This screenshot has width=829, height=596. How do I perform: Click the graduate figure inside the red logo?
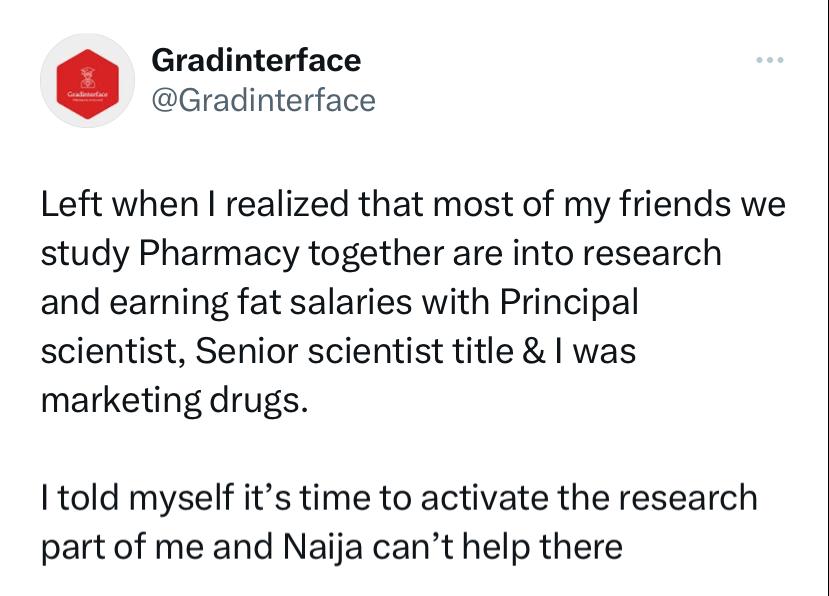pos(88,78)
